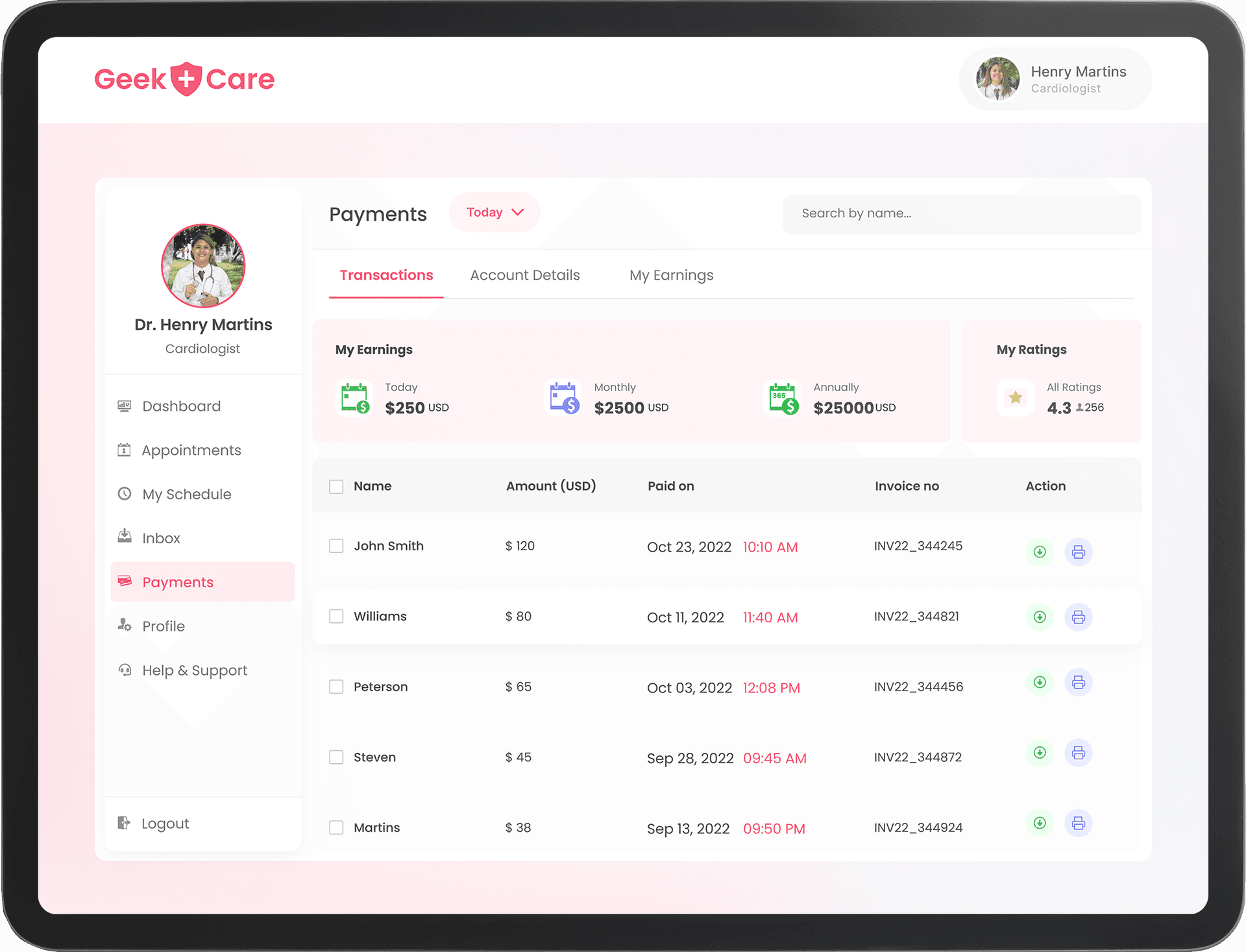Click the Profile user-gear icon
Screen dimensions: 1246x952
(x=125, y=625)
